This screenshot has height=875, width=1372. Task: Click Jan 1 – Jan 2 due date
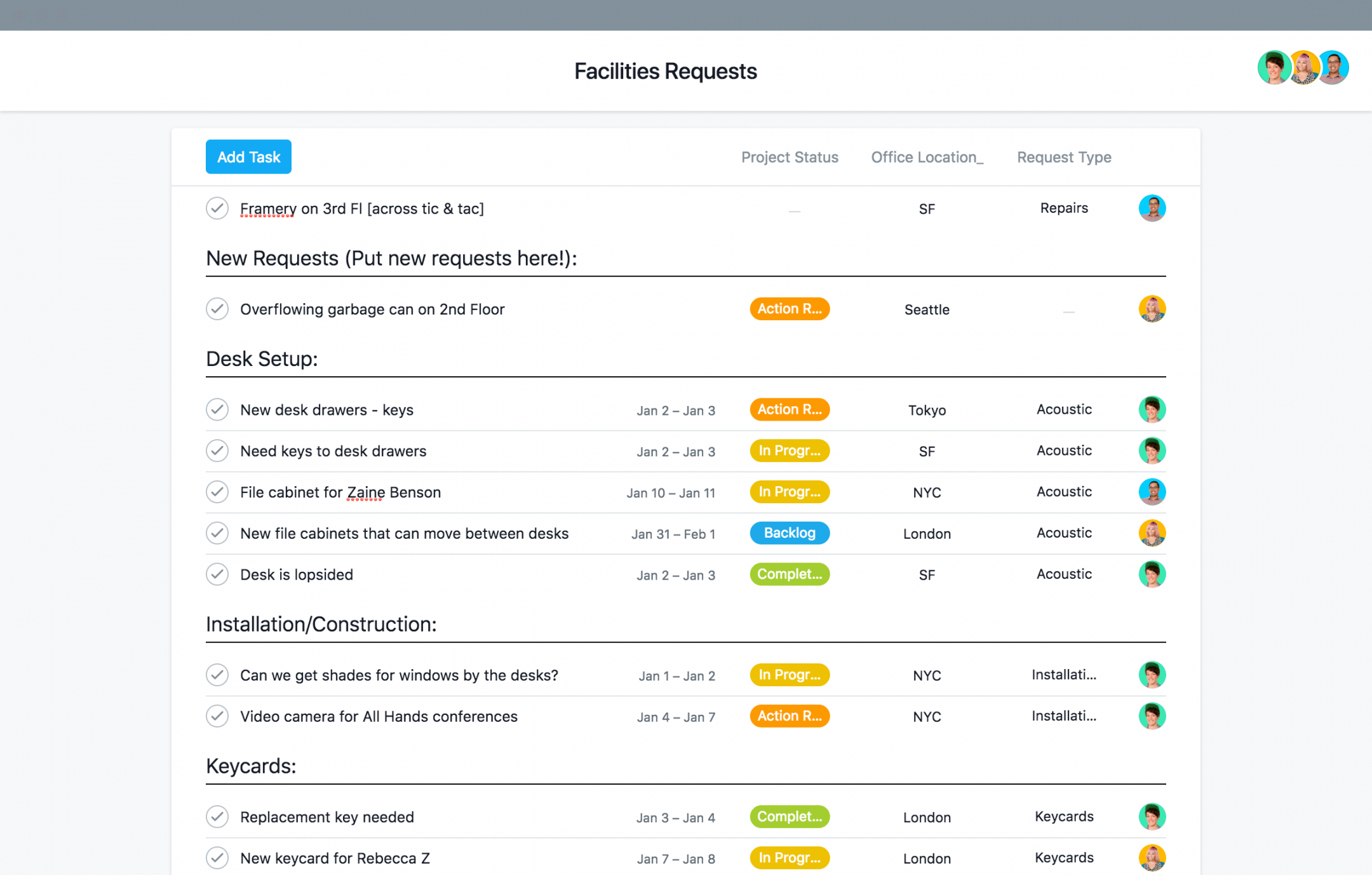(676, 676)
